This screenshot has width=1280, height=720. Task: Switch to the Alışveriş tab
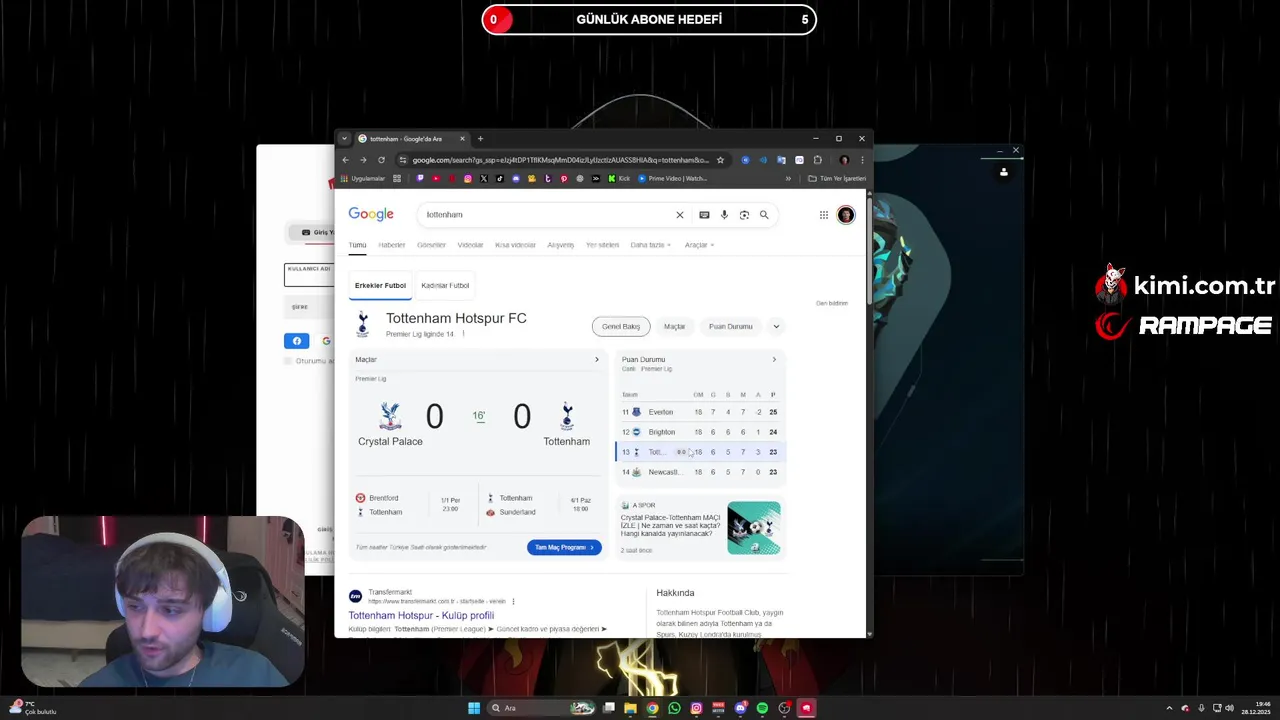[561, 245]
